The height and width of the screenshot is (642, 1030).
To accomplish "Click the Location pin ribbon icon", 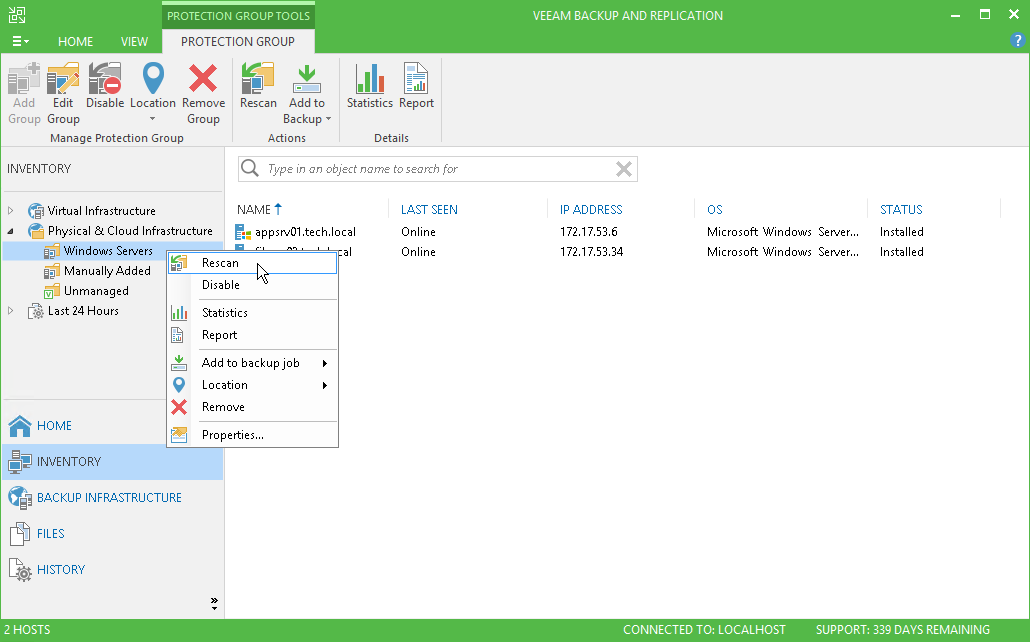I will [x=153, y=79].
